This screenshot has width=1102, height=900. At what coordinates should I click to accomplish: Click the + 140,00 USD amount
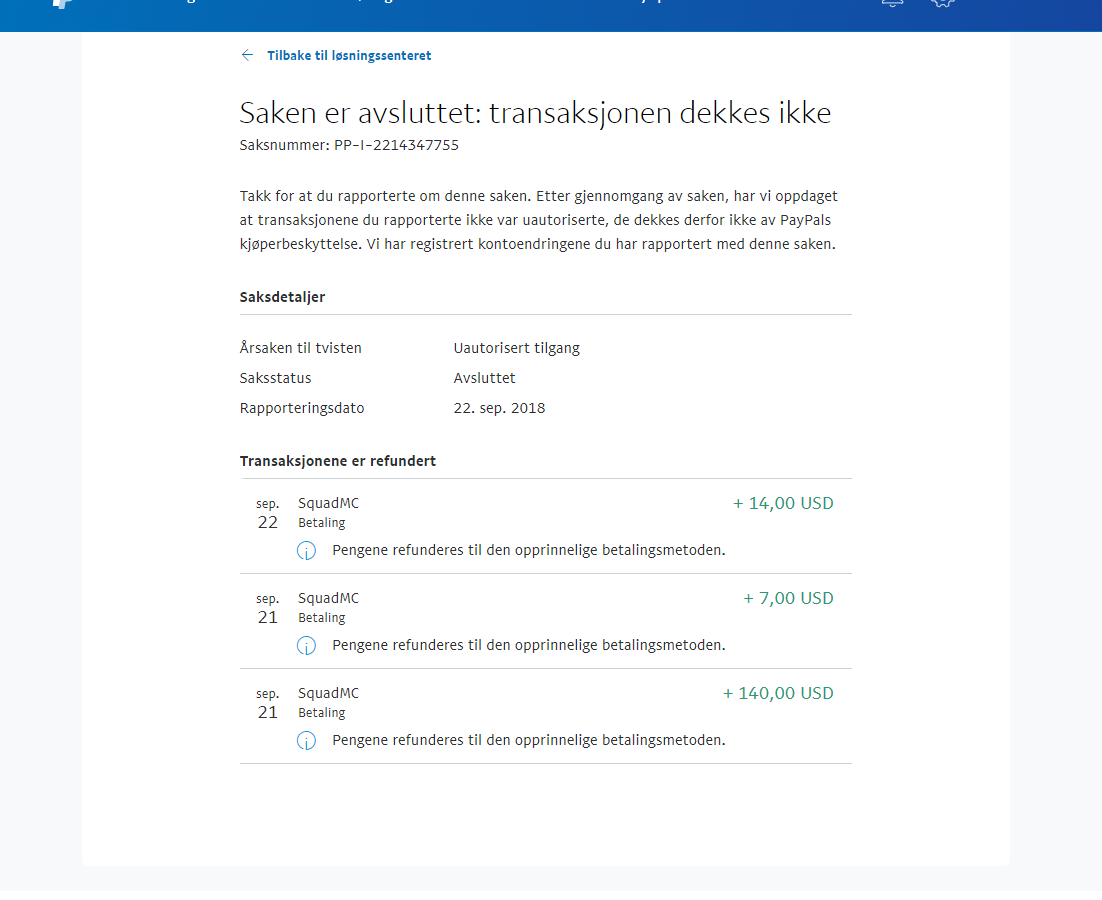(x=778, y=693)
